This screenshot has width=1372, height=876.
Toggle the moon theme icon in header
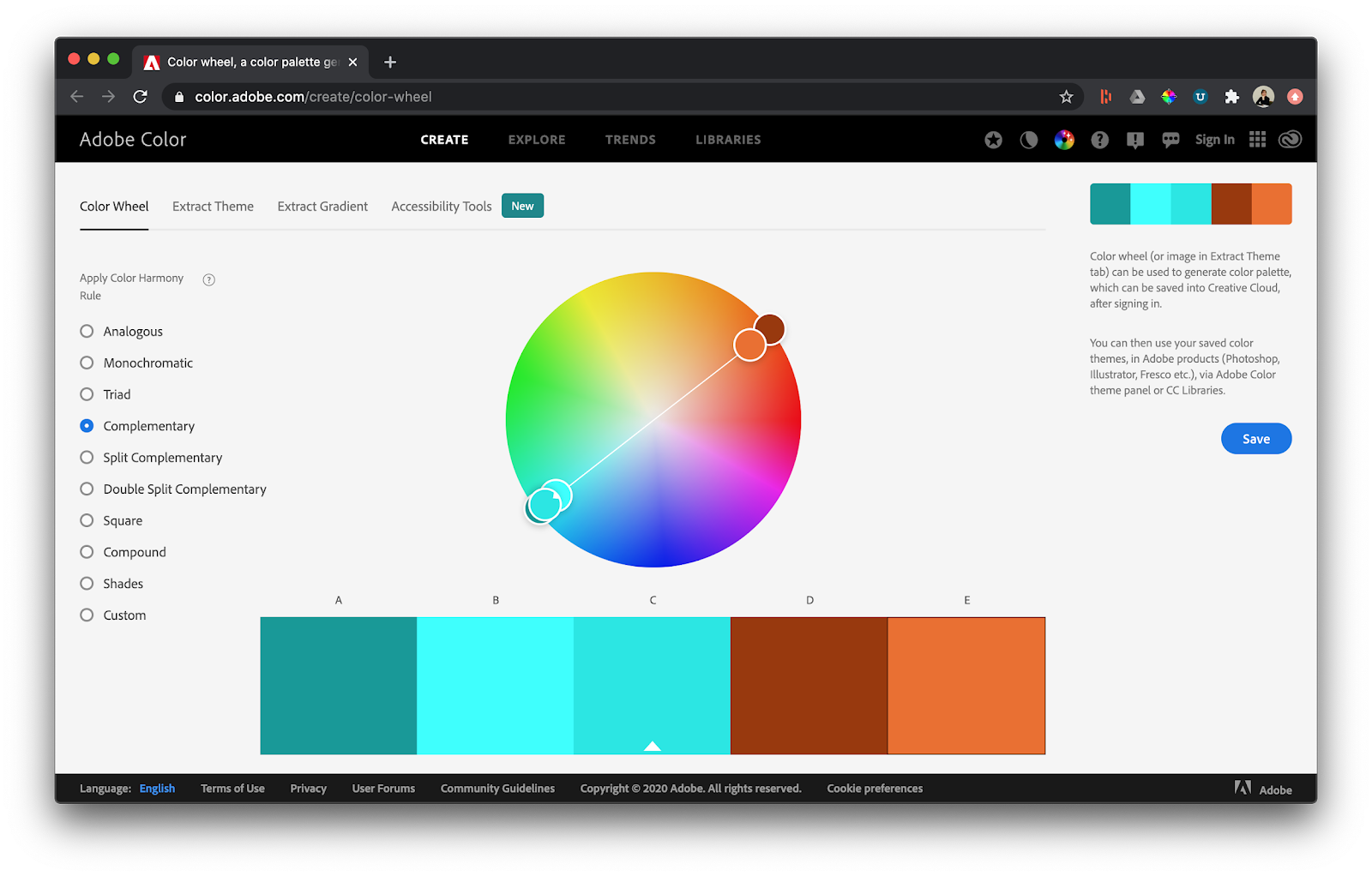tap(1029, 140)
